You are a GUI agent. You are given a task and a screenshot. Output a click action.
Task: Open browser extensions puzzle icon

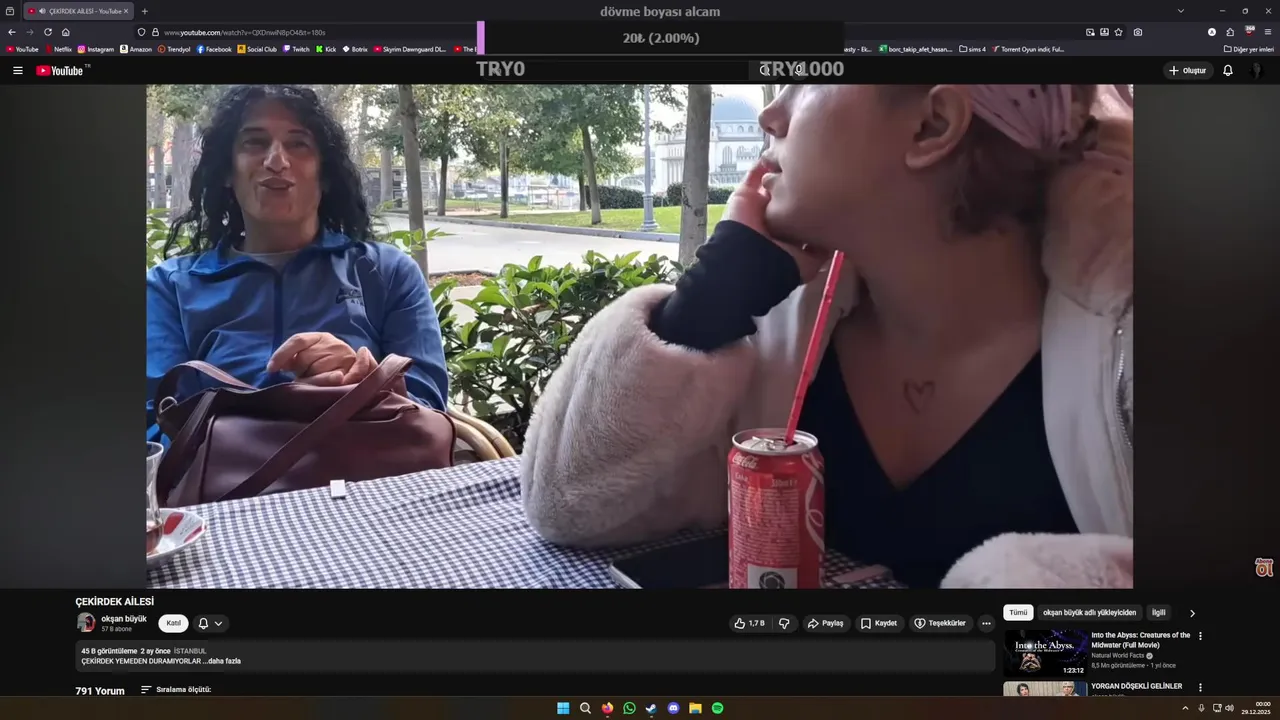pos(1230,32)
